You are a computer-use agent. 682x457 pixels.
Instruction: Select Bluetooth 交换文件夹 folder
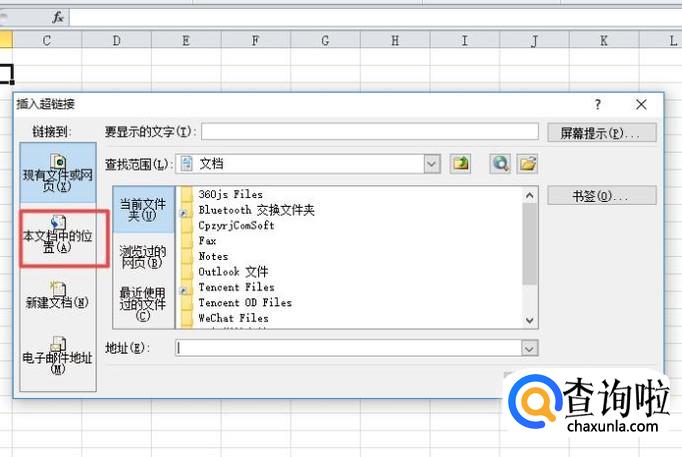pos(257,210)
